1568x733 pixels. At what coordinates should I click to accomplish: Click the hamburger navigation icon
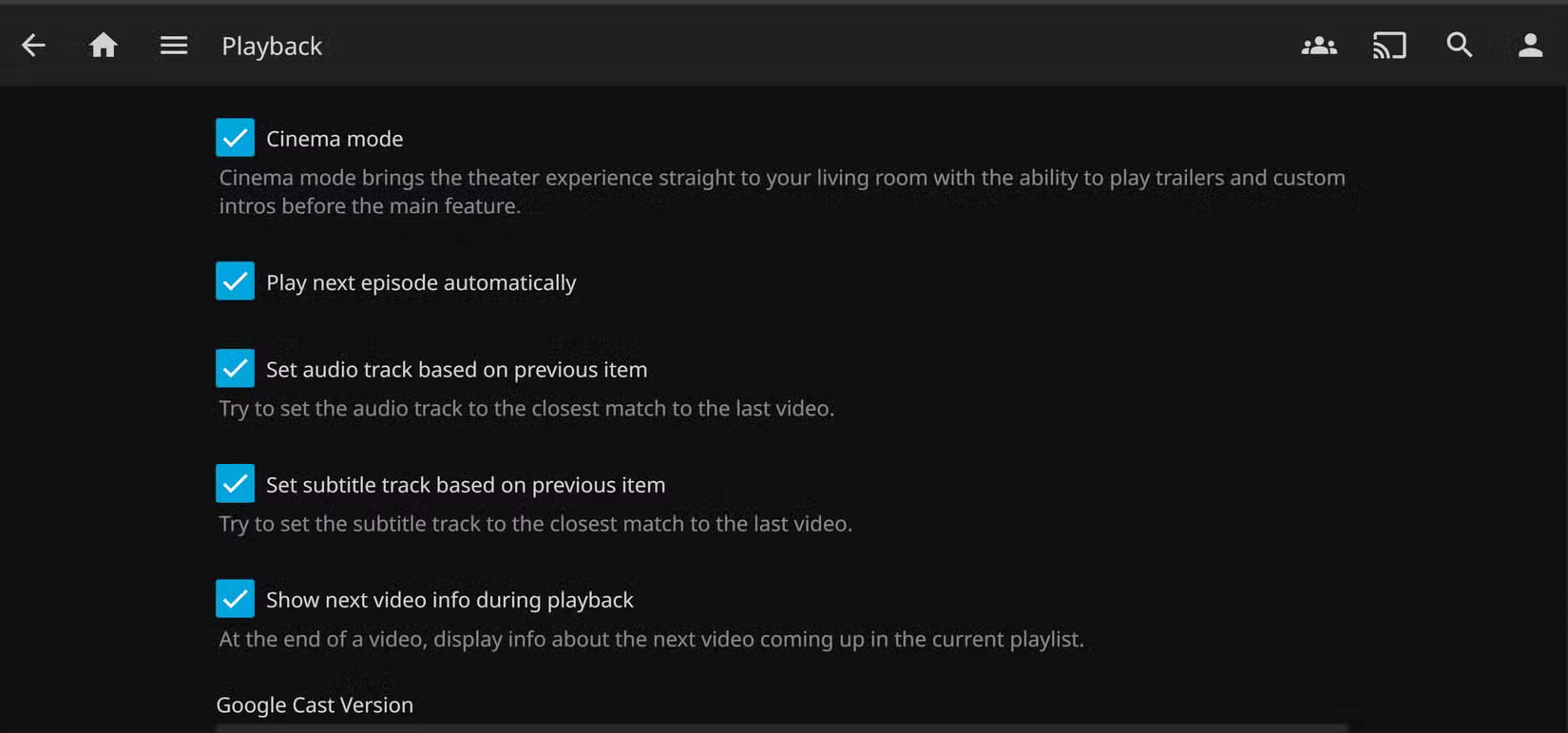174,45
